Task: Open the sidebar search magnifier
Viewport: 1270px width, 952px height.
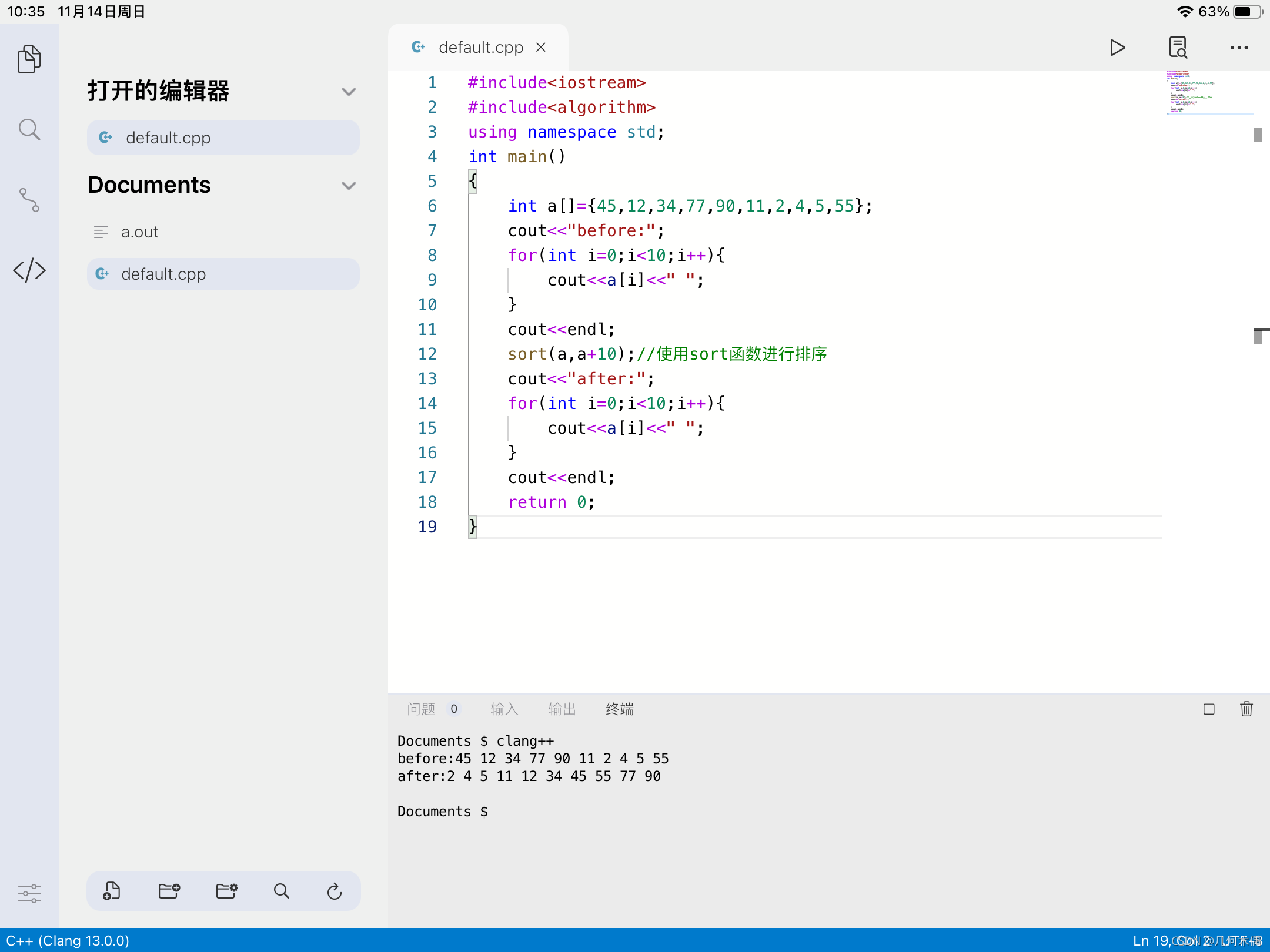Action: (29, 129)
